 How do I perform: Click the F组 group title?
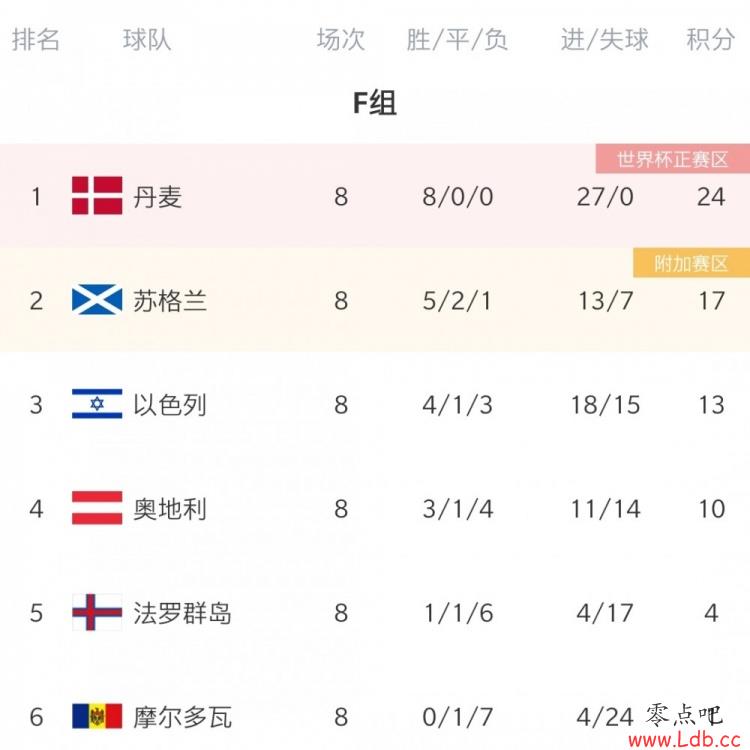tap(375, 102)
